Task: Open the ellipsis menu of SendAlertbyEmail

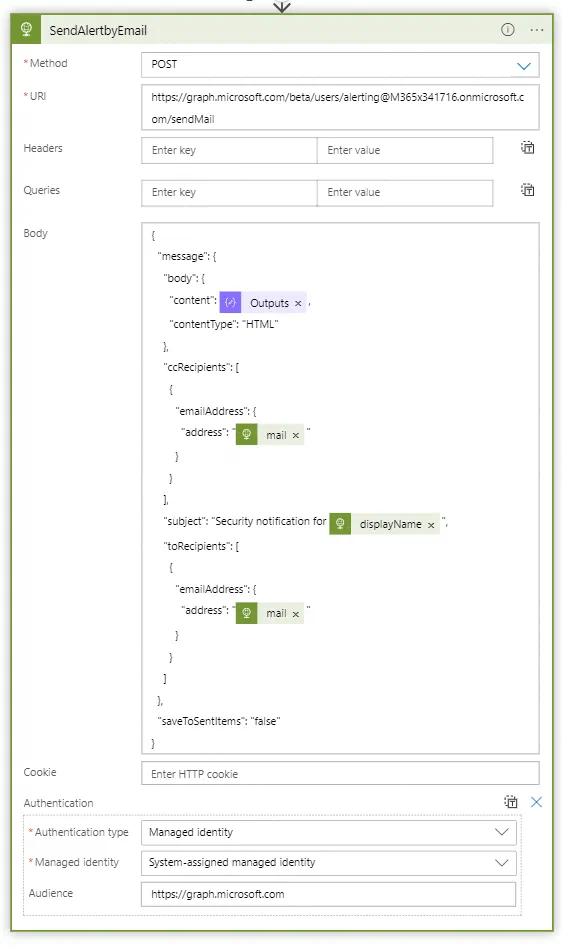Action: pyautogui.click(x=537, y=30)
